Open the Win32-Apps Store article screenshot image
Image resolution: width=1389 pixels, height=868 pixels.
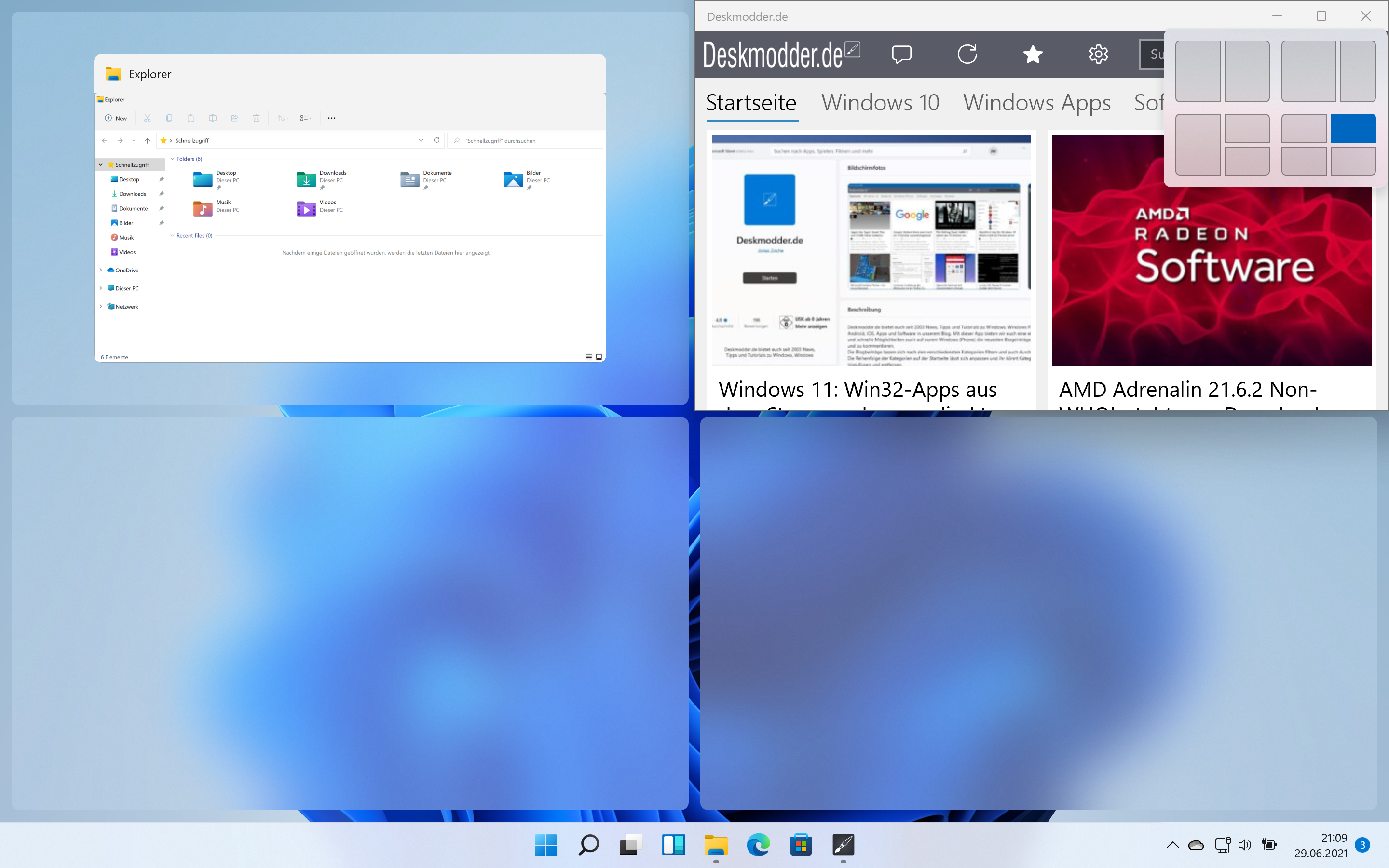pyautogui.click(x=872, y=250)
